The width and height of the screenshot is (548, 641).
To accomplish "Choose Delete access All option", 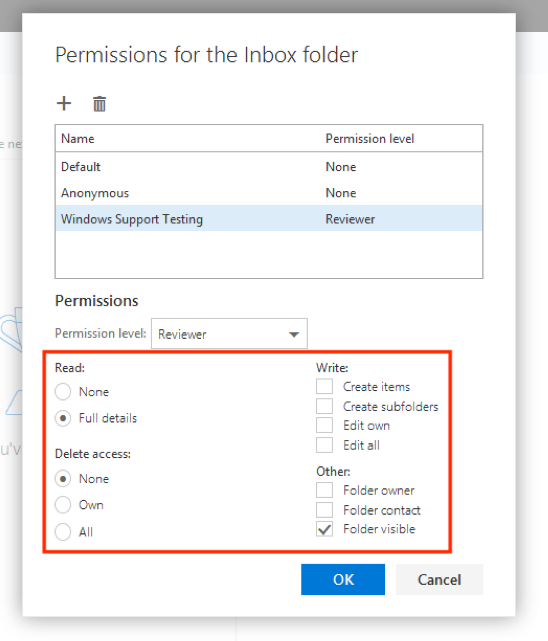I will coord(63,532).
